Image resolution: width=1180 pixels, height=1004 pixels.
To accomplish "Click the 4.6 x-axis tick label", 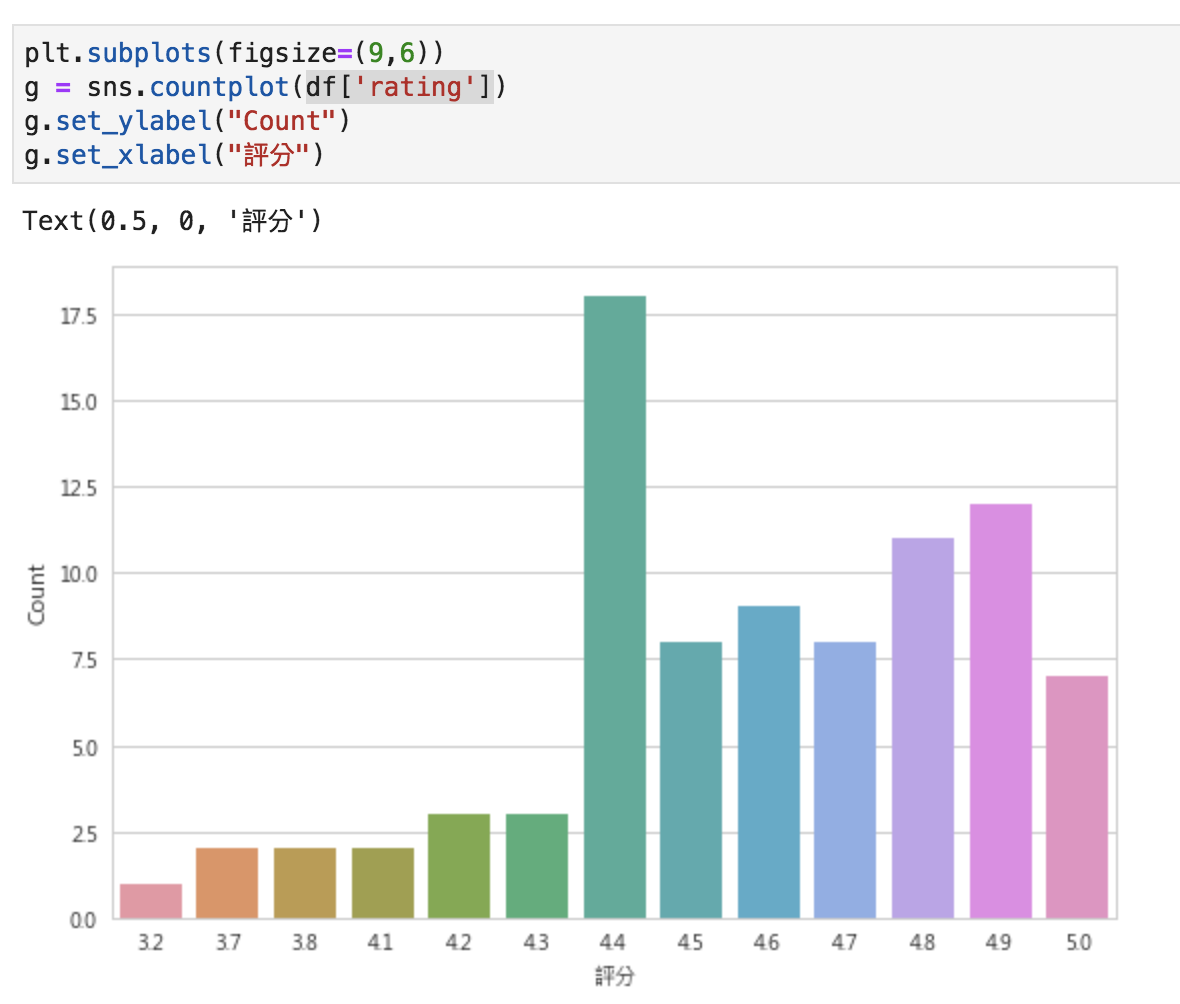I will [767, 942].
